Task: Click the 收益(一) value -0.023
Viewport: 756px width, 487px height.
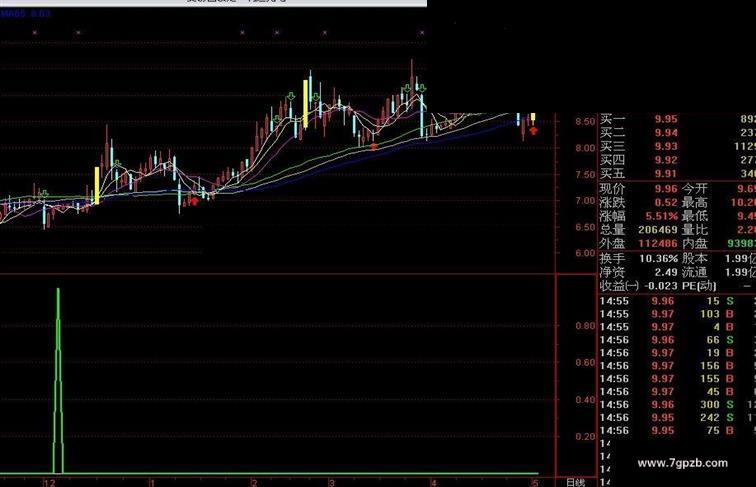Action: [661, 286]
